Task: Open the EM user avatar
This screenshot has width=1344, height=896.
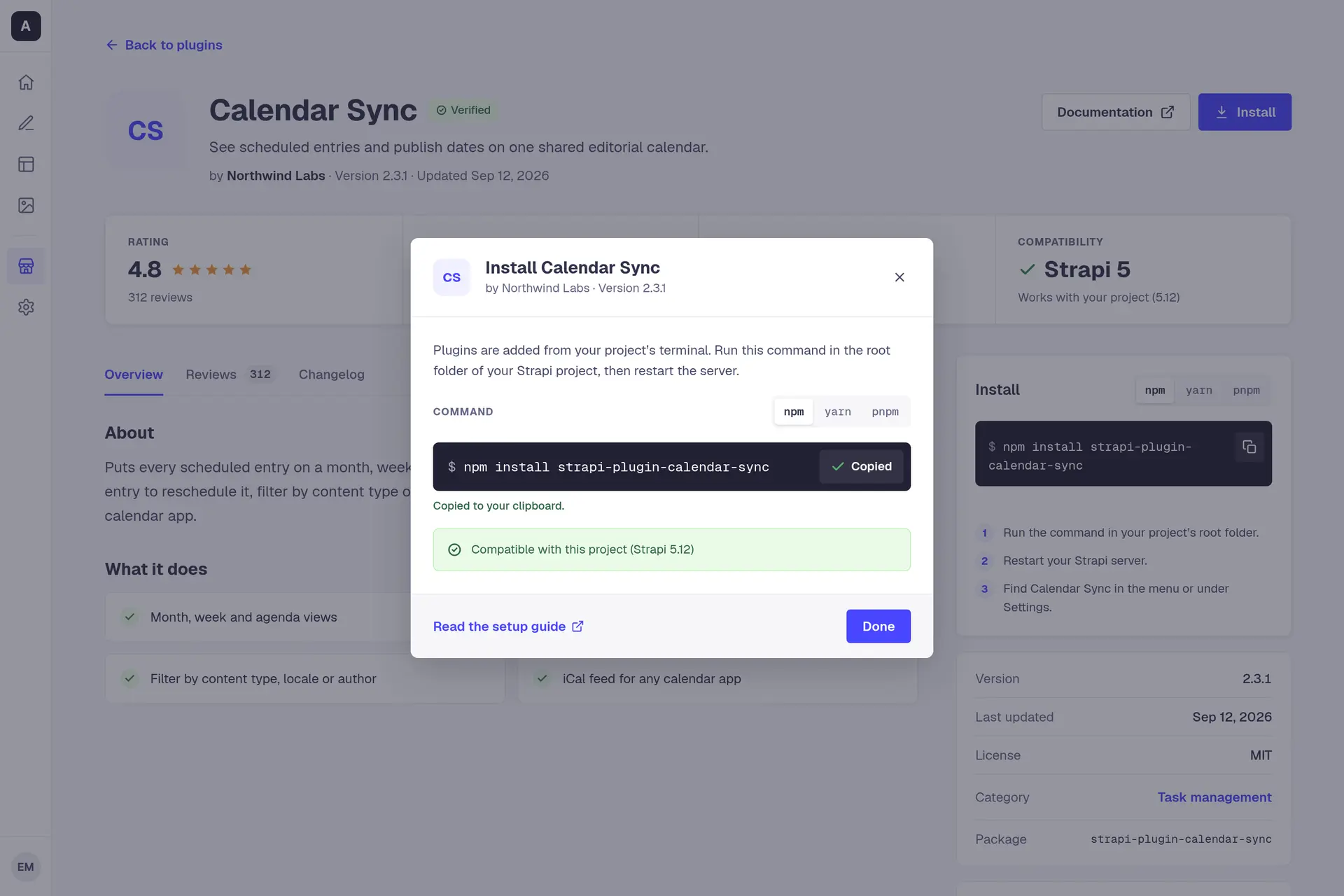Action: pyautogui.click(x=26, y=867)
